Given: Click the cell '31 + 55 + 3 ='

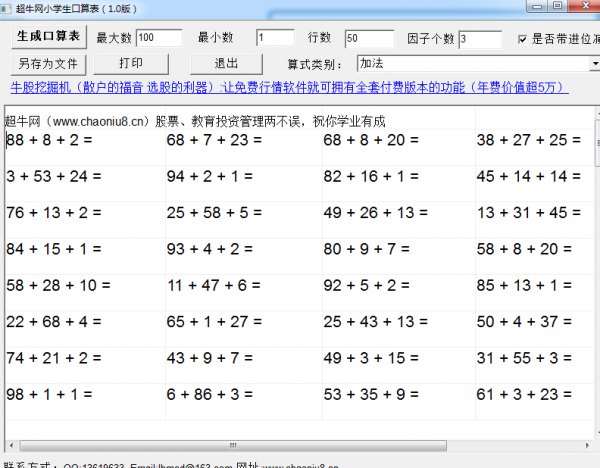Looking at the screenshot, I should tap(535, 365).
